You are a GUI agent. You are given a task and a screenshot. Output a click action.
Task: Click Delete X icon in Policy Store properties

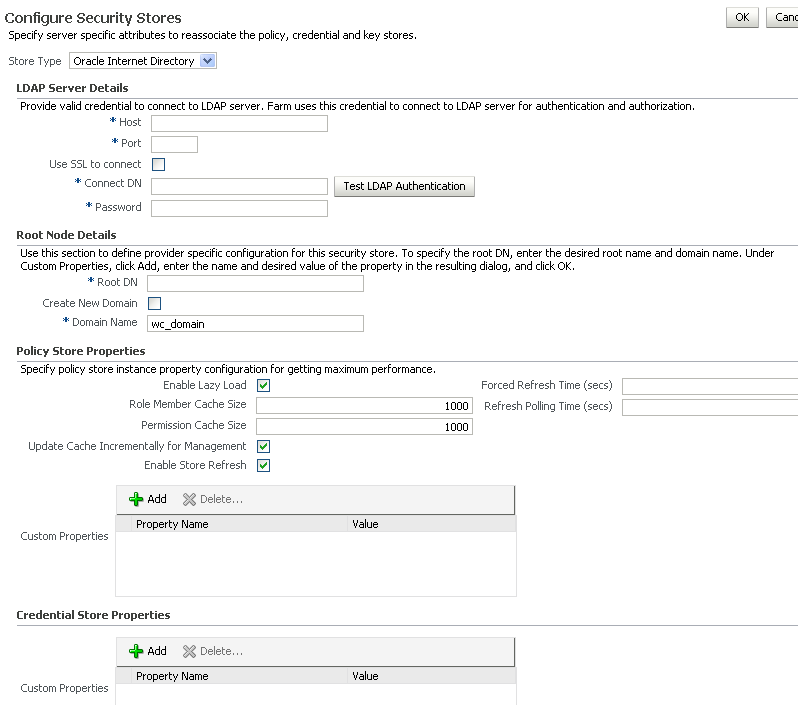pos(189,499)
